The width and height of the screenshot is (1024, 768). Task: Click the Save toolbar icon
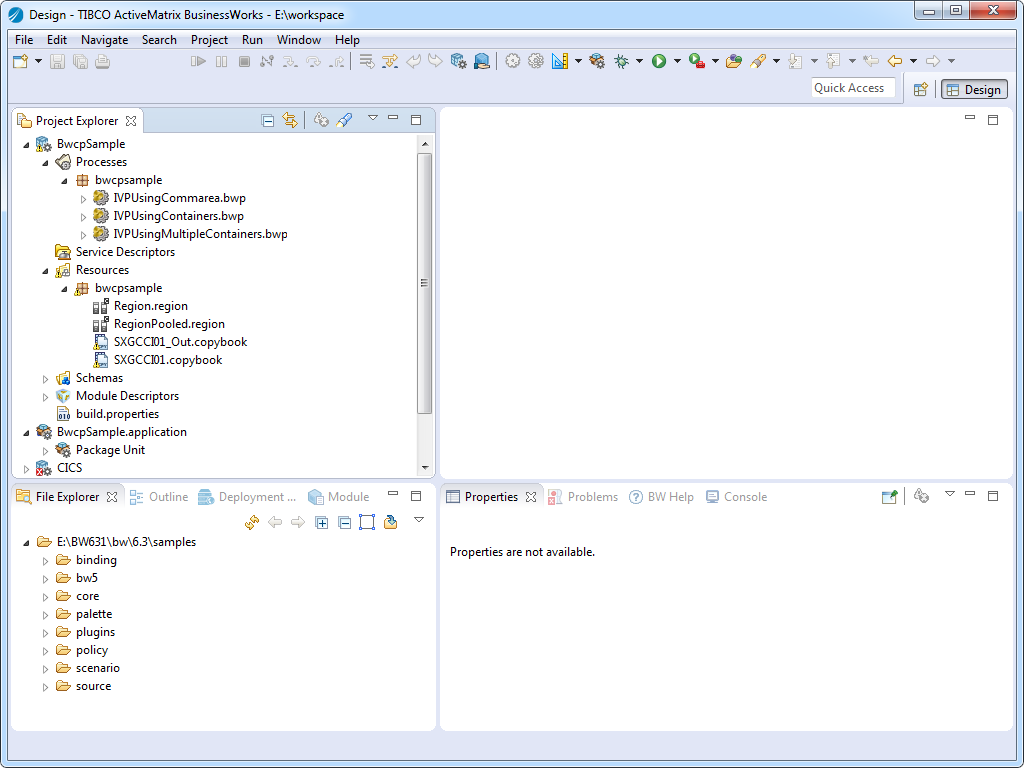coord(57,61)
